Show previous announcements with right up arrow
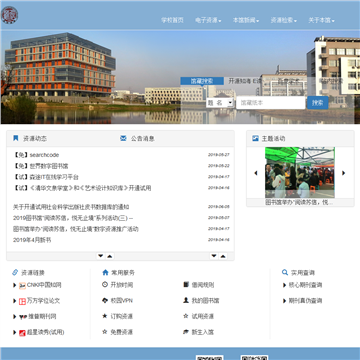This screenshot has height=360, width=360. coord(223,256)
